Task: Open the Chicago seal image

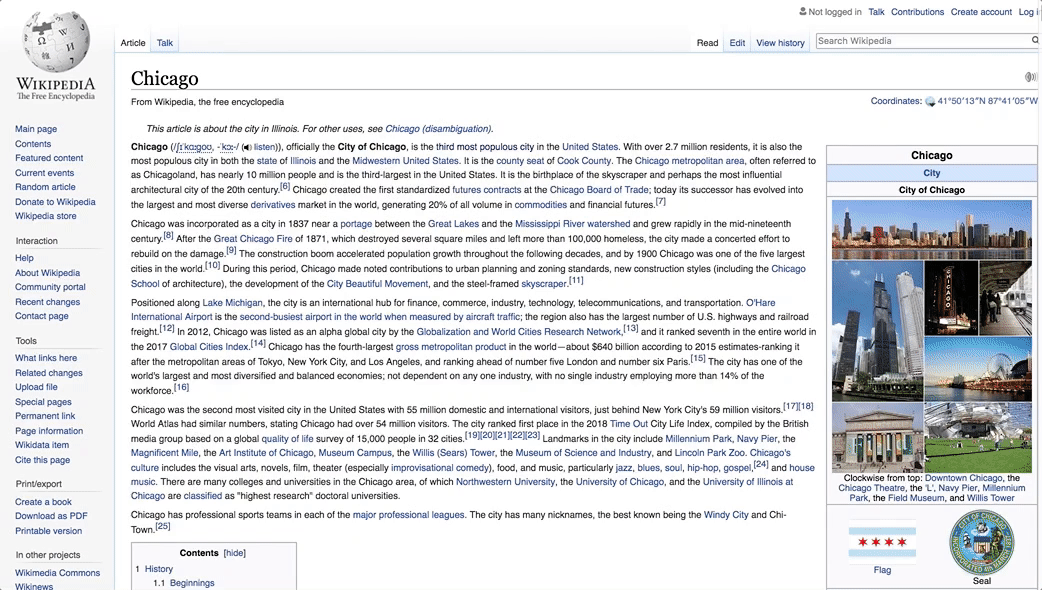Action: 982,541
